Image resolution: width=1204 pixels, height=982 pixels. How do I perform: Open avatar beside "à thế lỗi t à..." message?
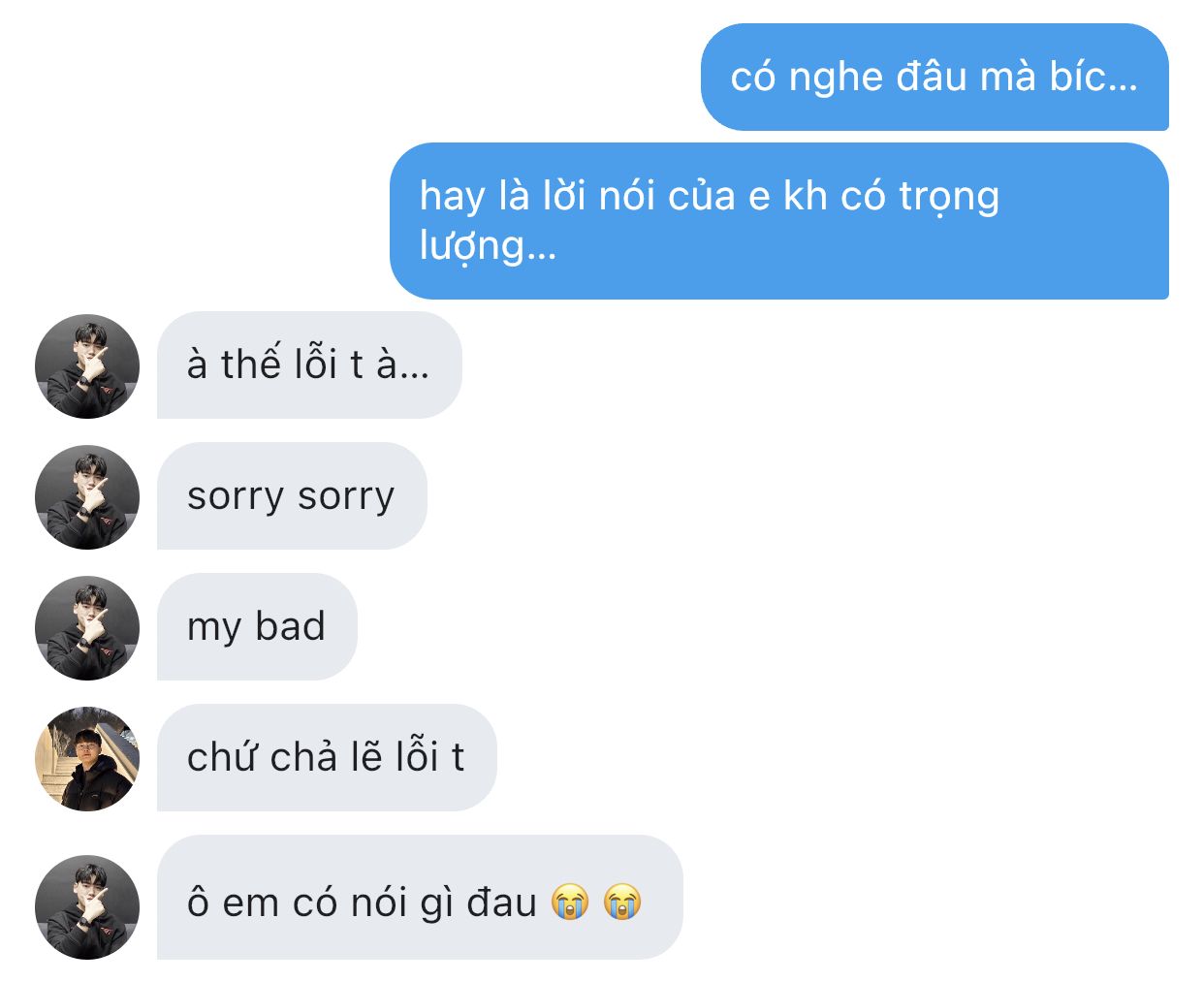[87, 365]
